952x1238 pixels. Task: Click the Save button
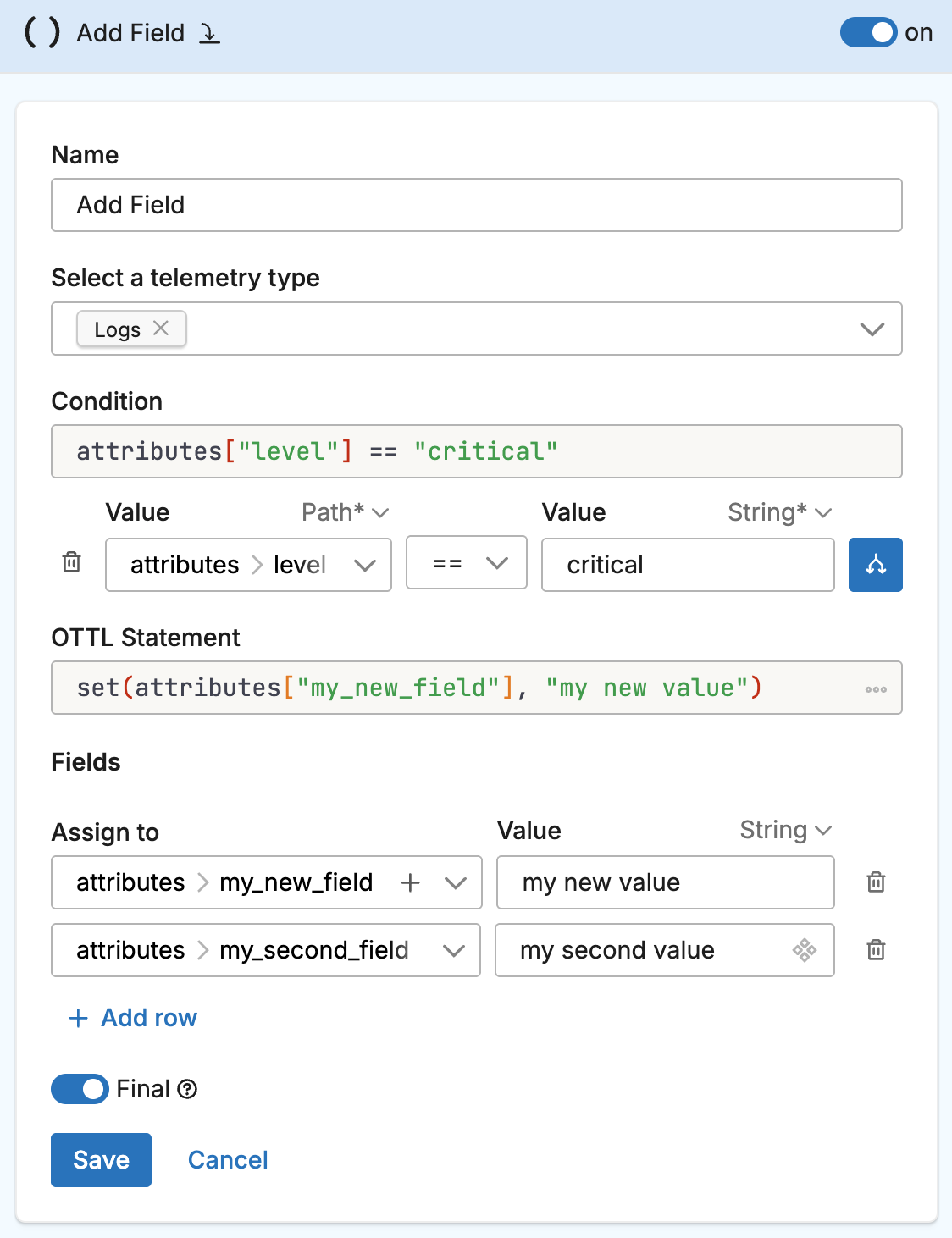(x=101, y=1160)
